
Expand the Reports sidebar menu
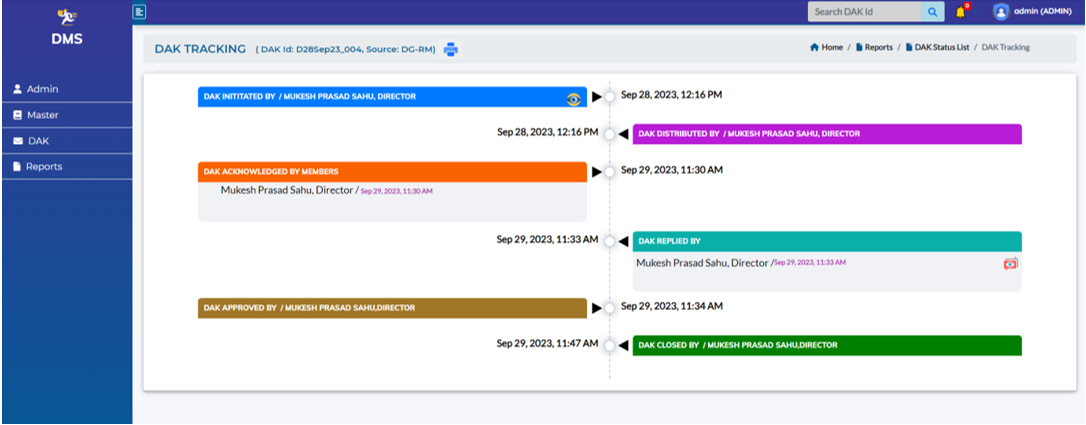coord(44,167)
